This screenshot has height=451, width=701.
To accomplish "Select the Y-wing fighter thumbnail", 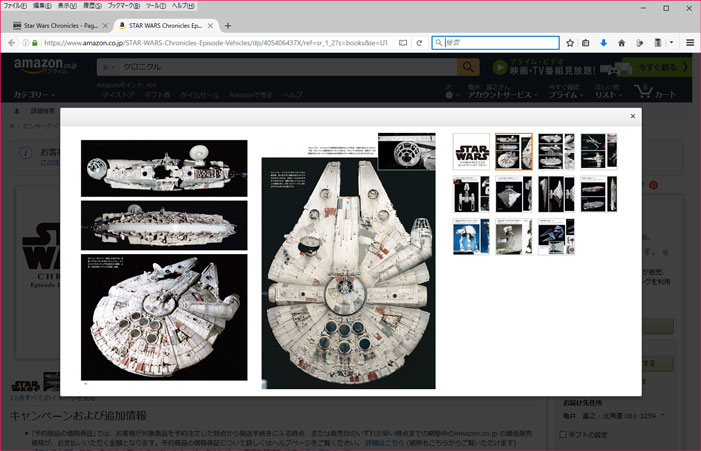I will click(x=471, y=194).
